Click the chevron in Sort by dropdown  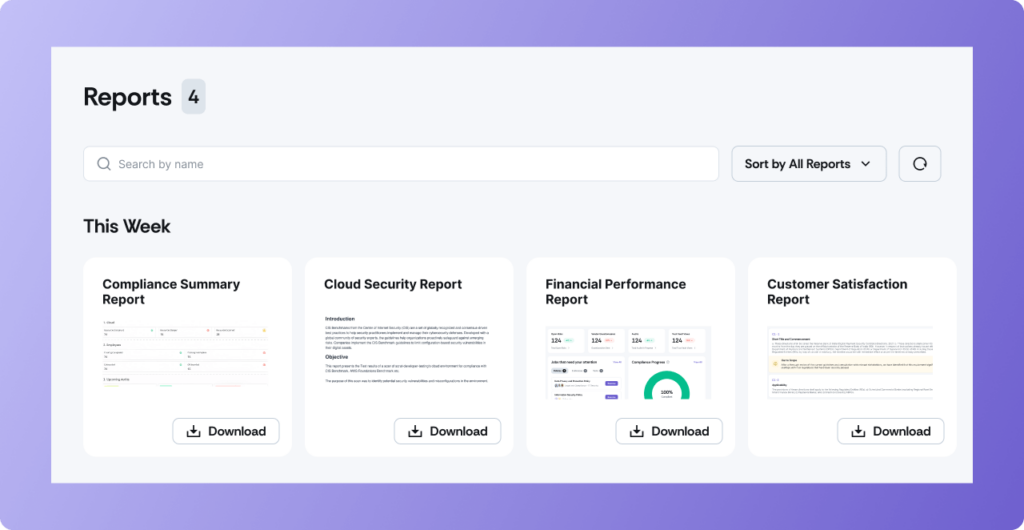pos(866,164)
